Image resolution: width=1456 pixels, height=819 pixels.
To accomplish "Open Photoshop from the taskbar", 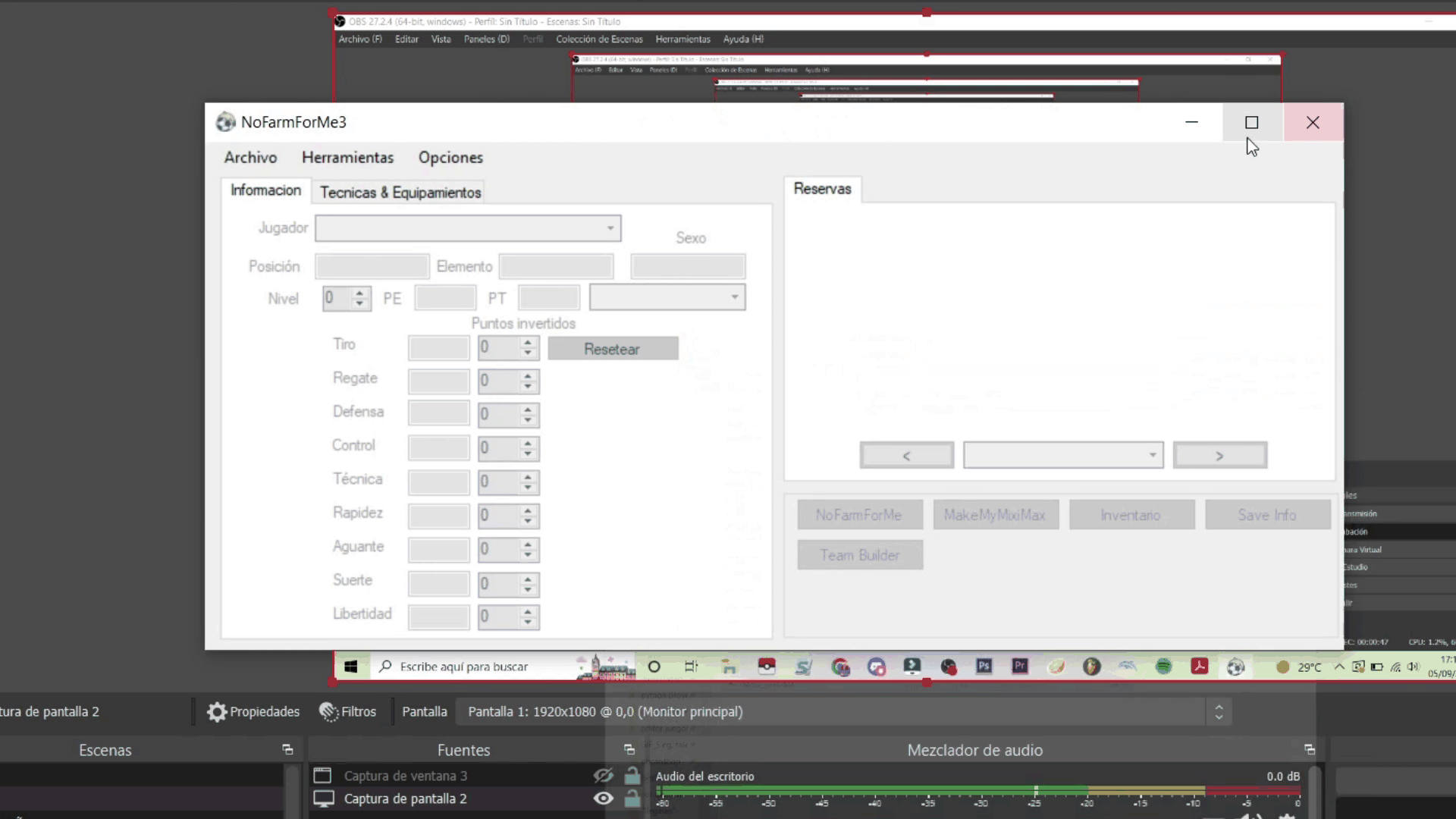I will pyautogui.click(x=984, y=667).
